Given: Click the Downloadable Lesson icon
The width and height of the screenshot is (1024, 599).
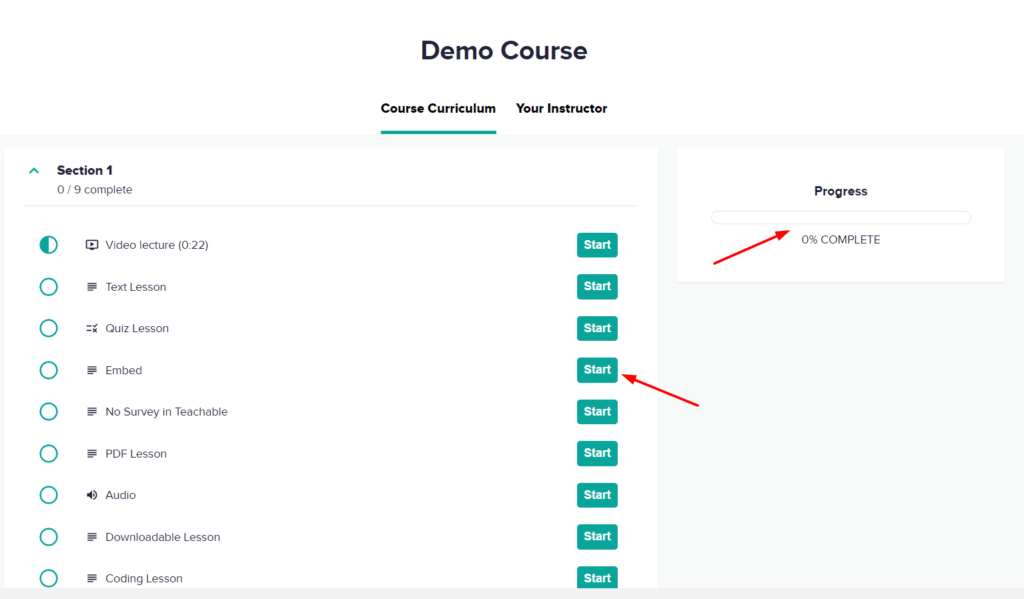Looking at the screenshot, I should [90, 536].
